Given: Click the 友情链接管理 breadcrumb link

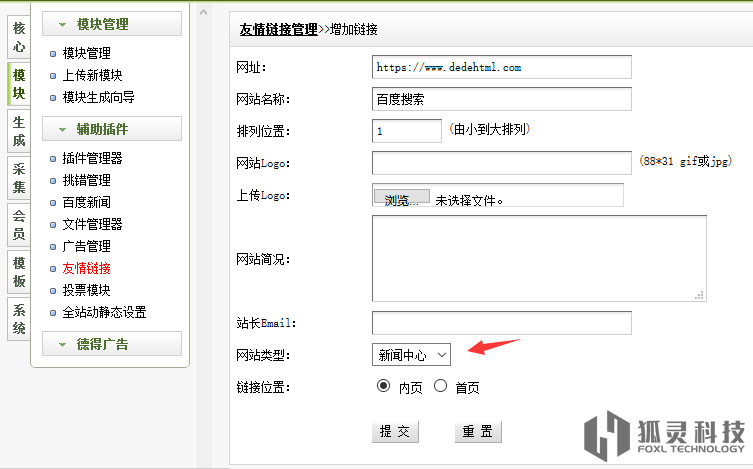Looking at the screenshot, I should pyautogui.click(x=278, y=30).
